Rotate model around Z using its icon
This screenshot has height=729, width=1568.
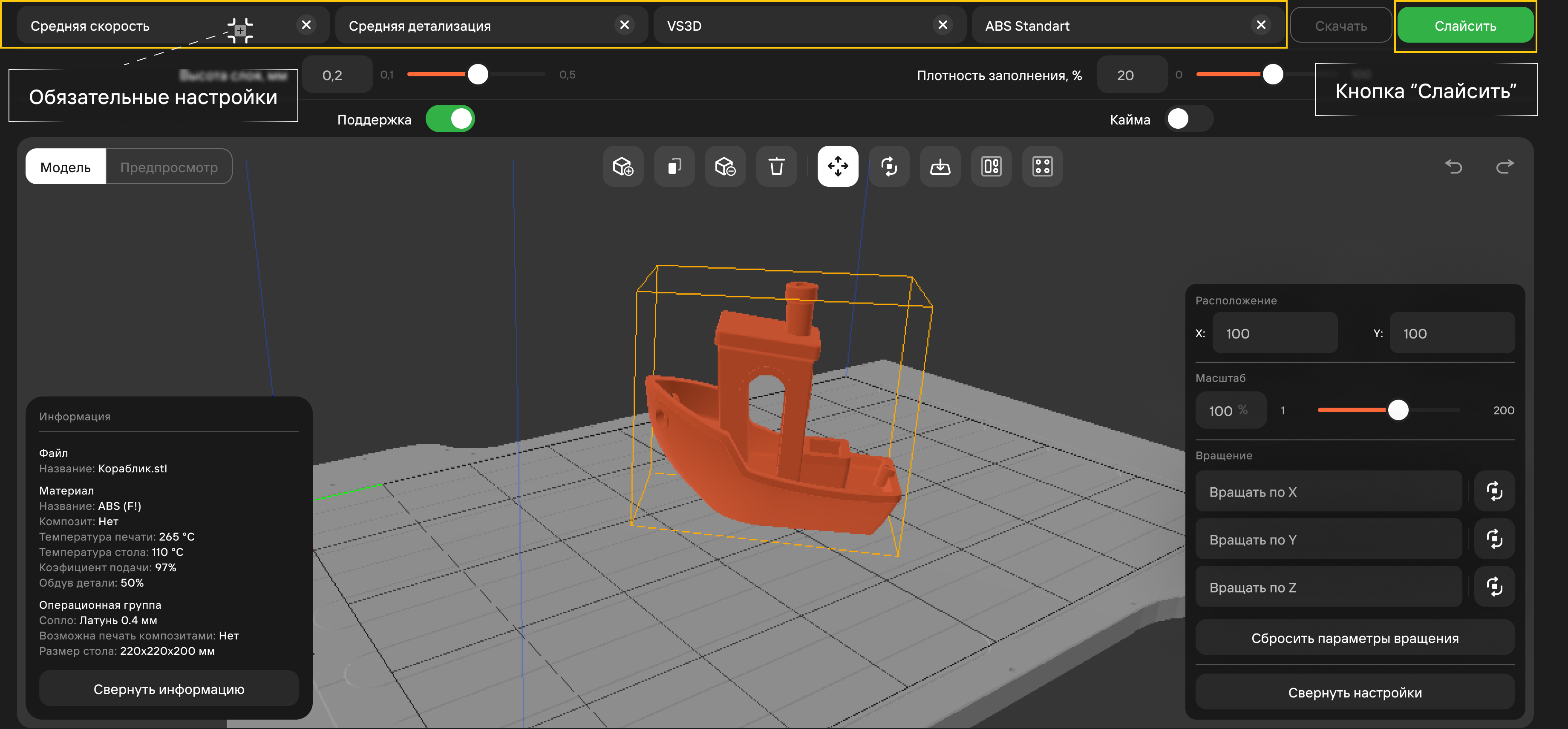1494,587
